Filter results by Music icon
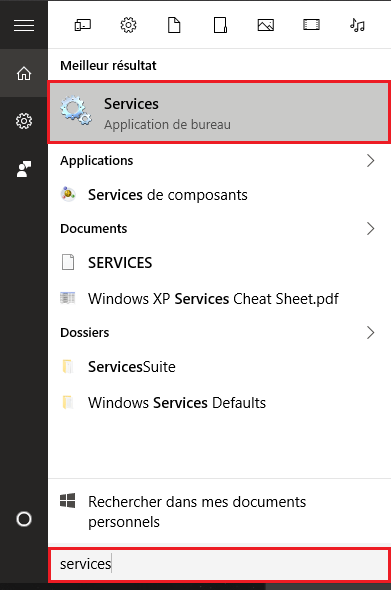This screenshot has height=590, width=391. [x=357, y=25]
